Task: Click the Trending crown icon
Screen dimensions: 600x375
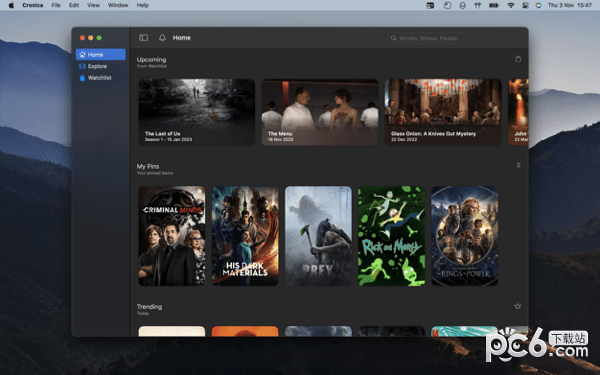Action: (x=518, y=306)
